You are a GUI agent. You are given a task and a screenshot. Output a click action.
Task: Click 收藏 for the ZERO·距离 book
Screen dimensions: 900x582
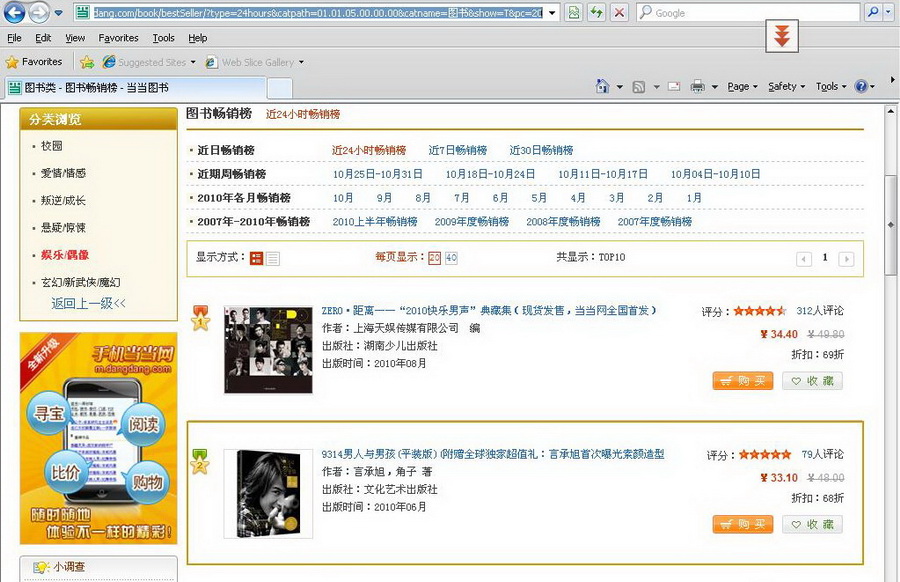click(x=812, y=381)
